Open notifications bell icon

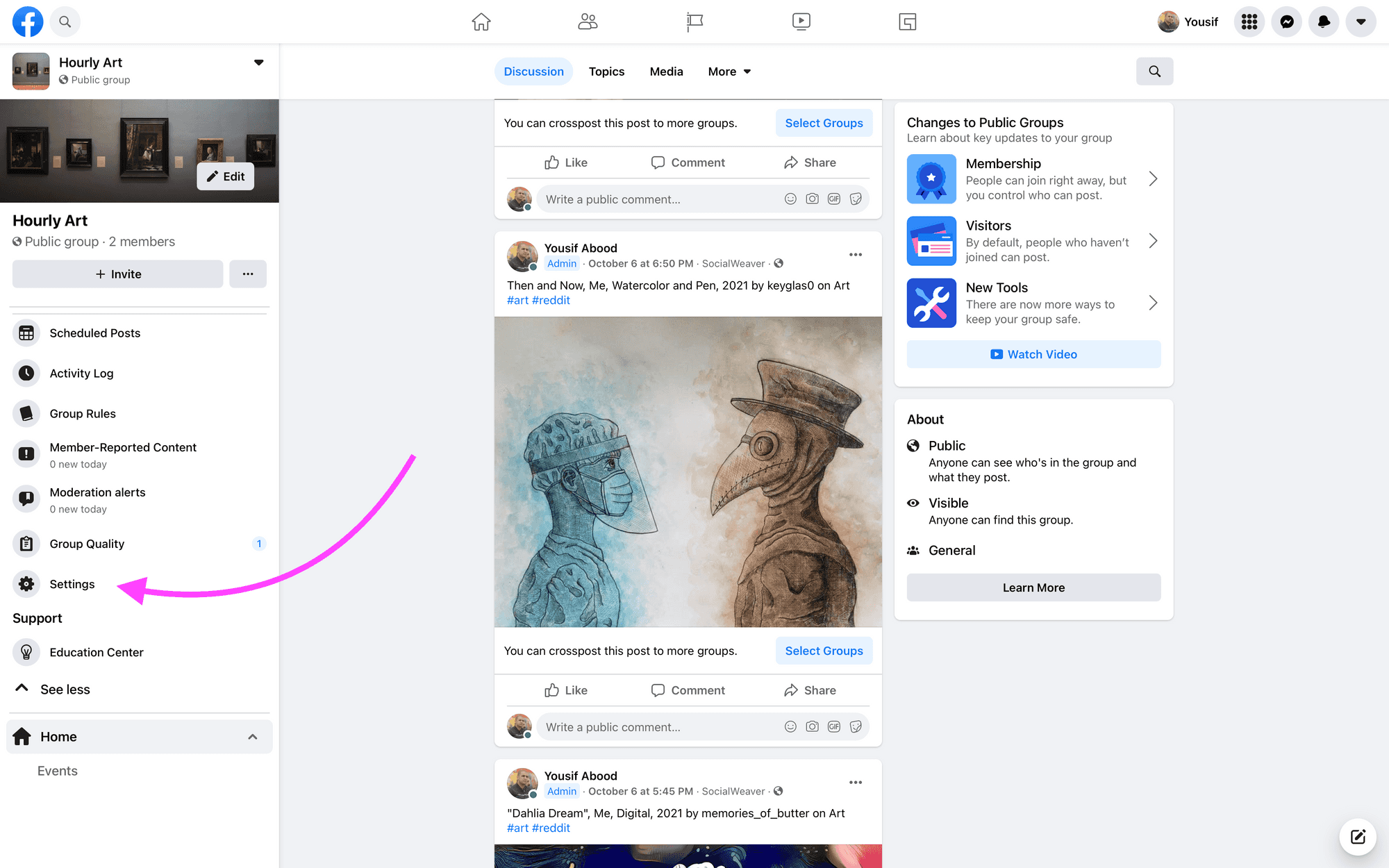pos(1324,22)
